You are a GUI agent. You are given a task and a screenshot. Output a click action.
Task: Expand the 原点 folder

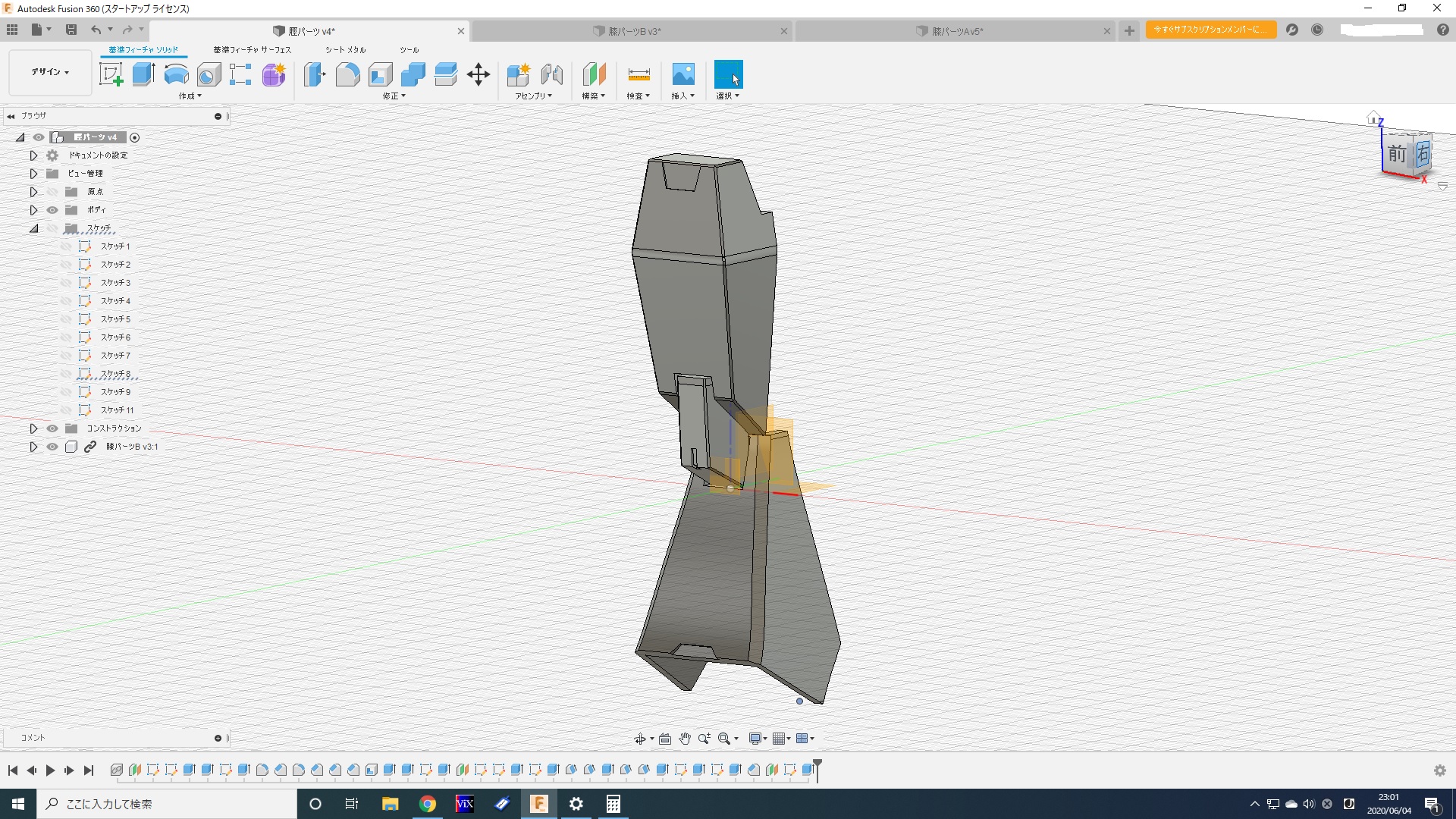(33, 192)
